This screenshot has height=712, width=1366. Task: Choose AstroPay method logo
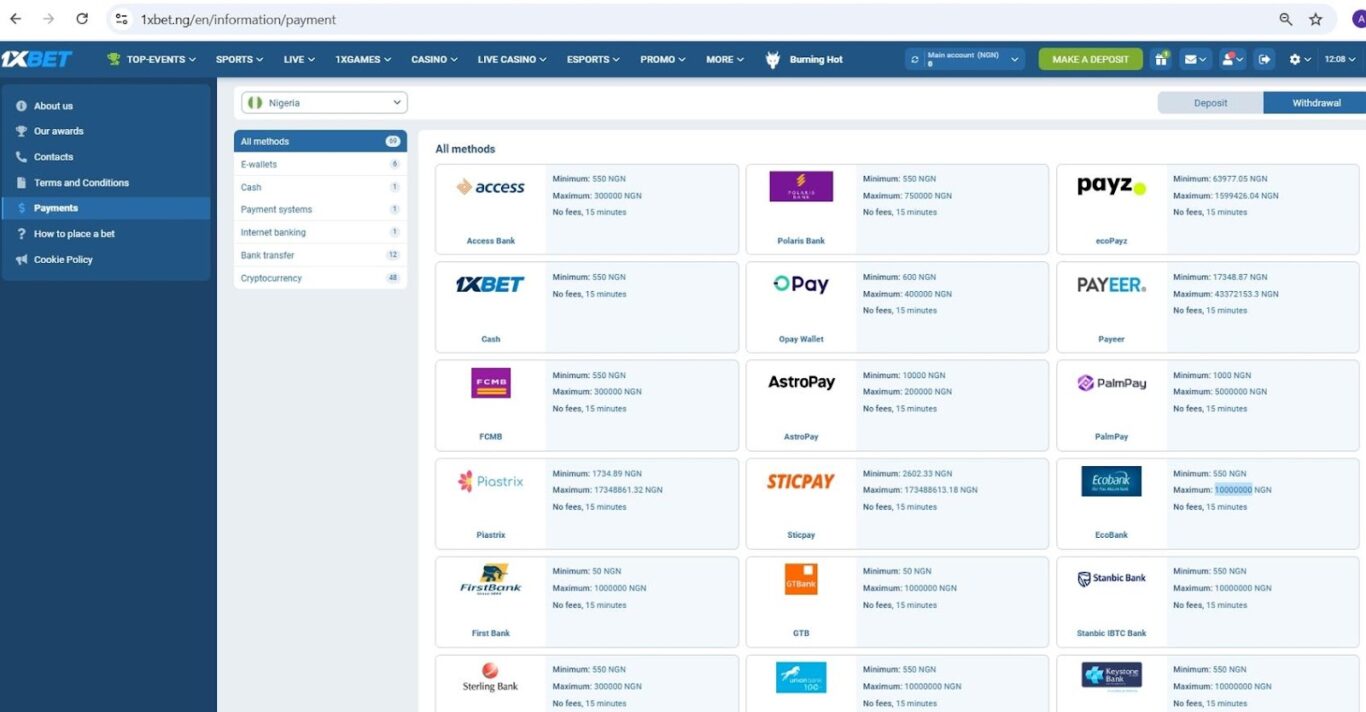coord(801,382)
